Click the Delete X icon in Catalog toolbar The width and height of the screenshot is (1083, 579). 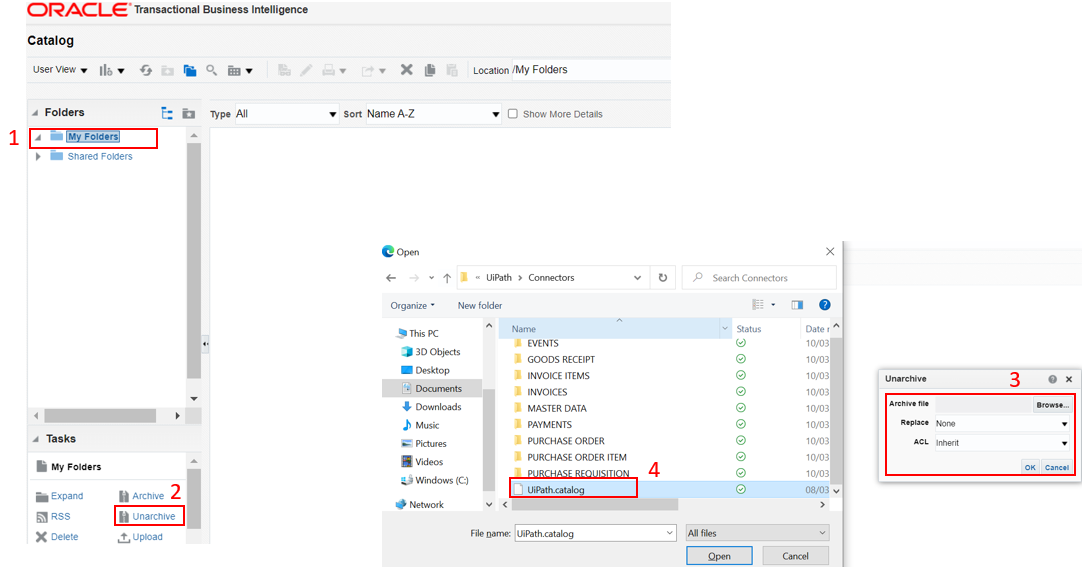click(x=406, y=70)
